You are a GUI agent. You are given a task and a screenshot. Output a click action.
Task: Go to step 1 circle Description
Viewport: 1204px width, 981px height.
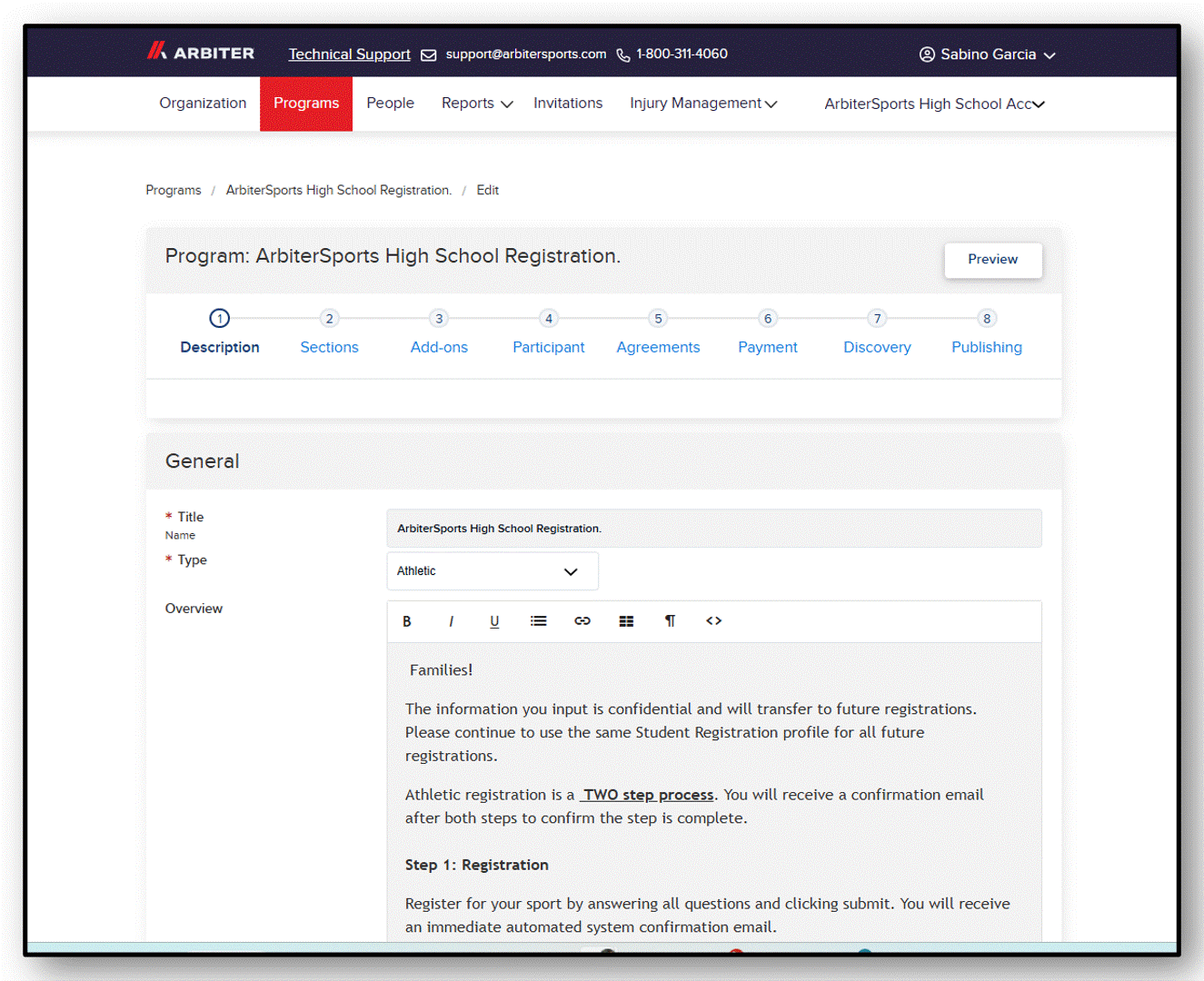[219, 319]
